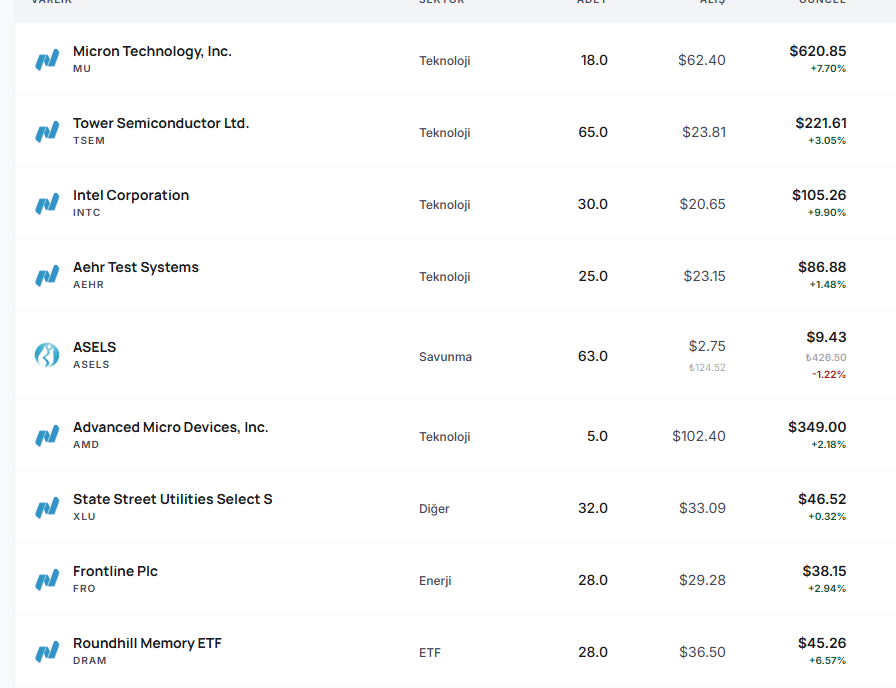
Task: Click purchase price $29.28
Action: 702,580
